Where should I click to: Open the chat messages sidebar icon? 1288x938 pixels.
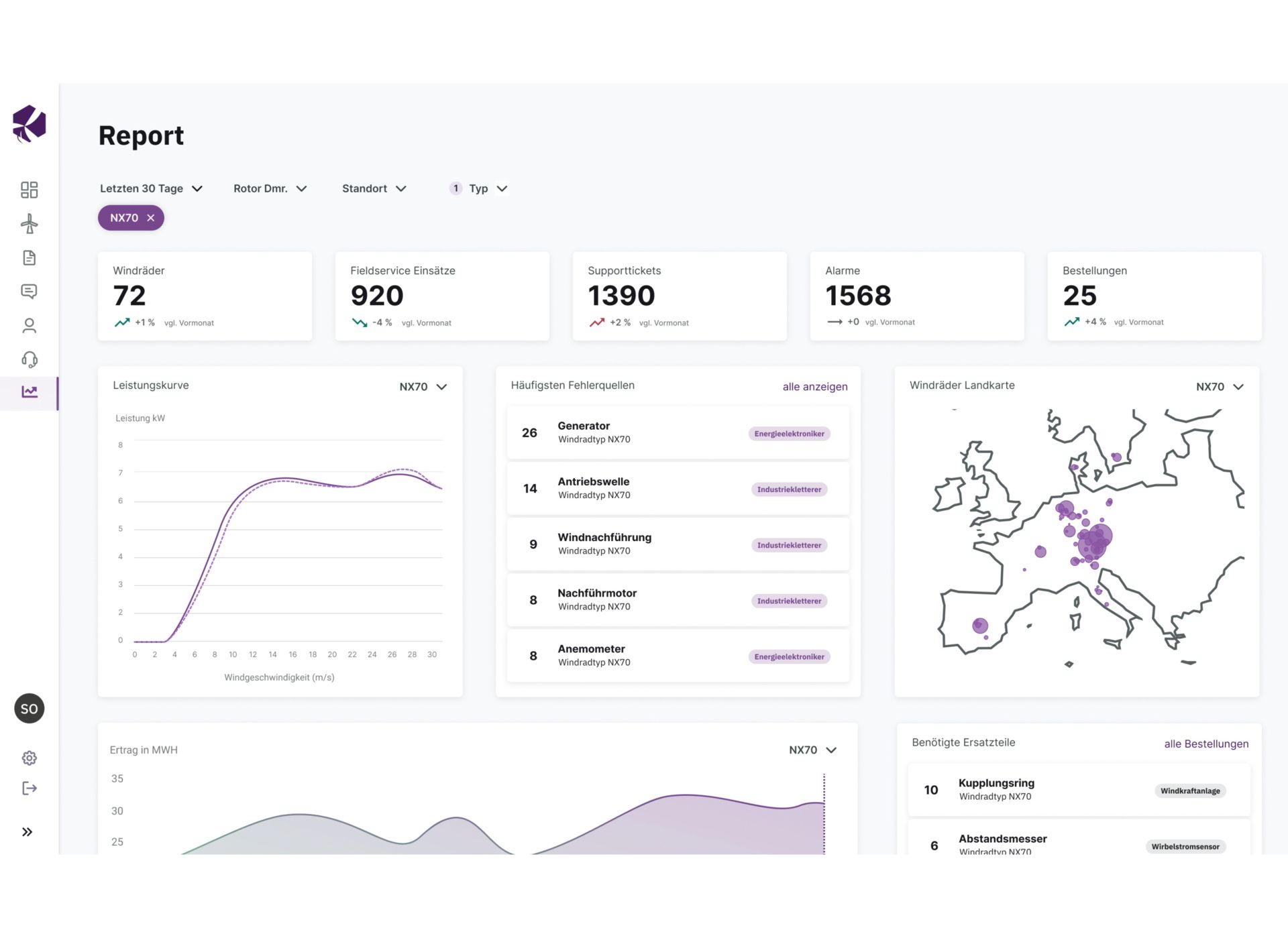click(x=29, y=292)
